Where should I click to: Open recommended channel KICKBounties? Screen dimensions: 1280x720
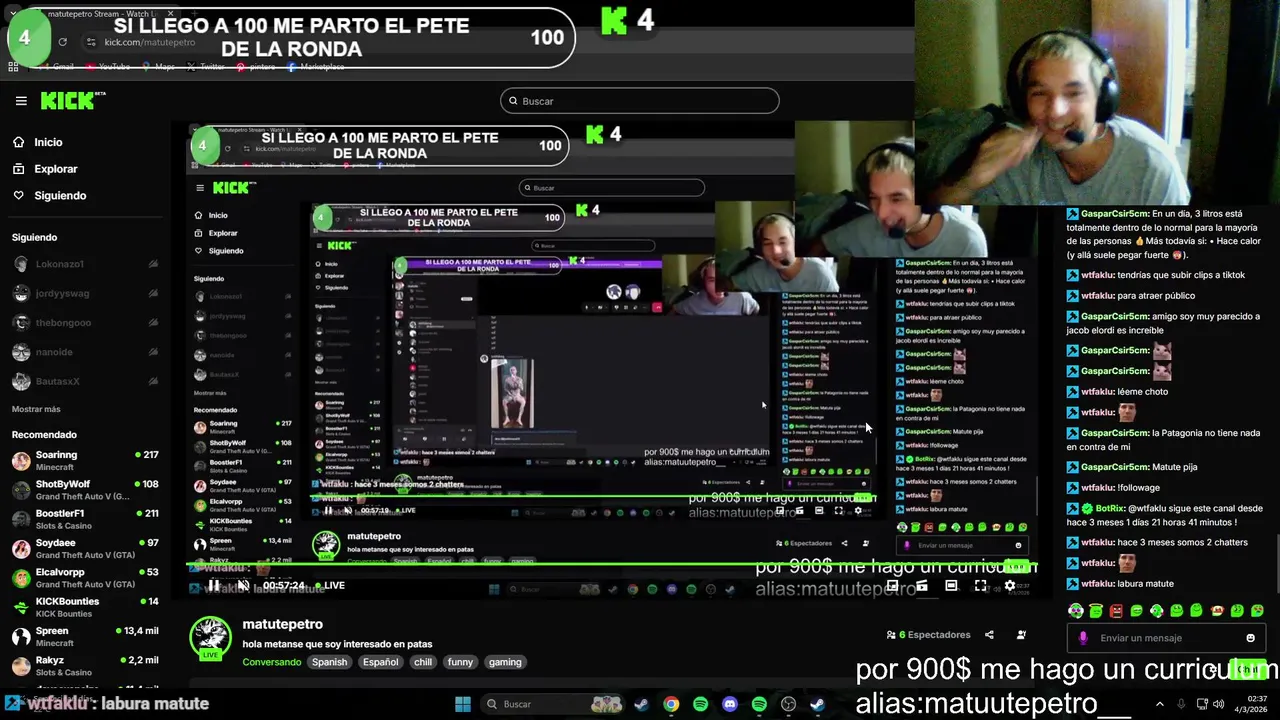coord(85,607)
